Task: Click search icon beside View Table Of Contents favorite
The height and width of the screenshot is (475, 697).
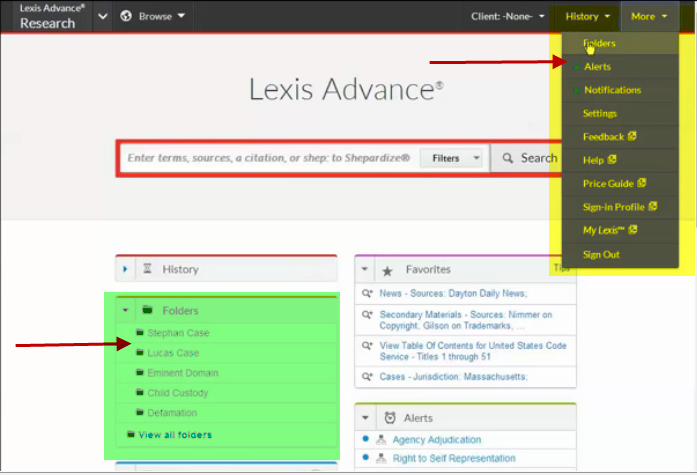Action: (367, 345)
